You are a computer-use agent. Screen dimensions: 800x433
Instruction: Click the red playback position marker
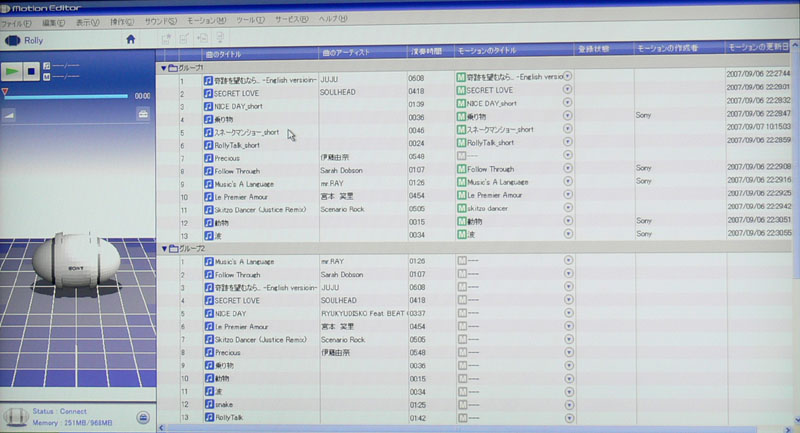click(5, 92)
